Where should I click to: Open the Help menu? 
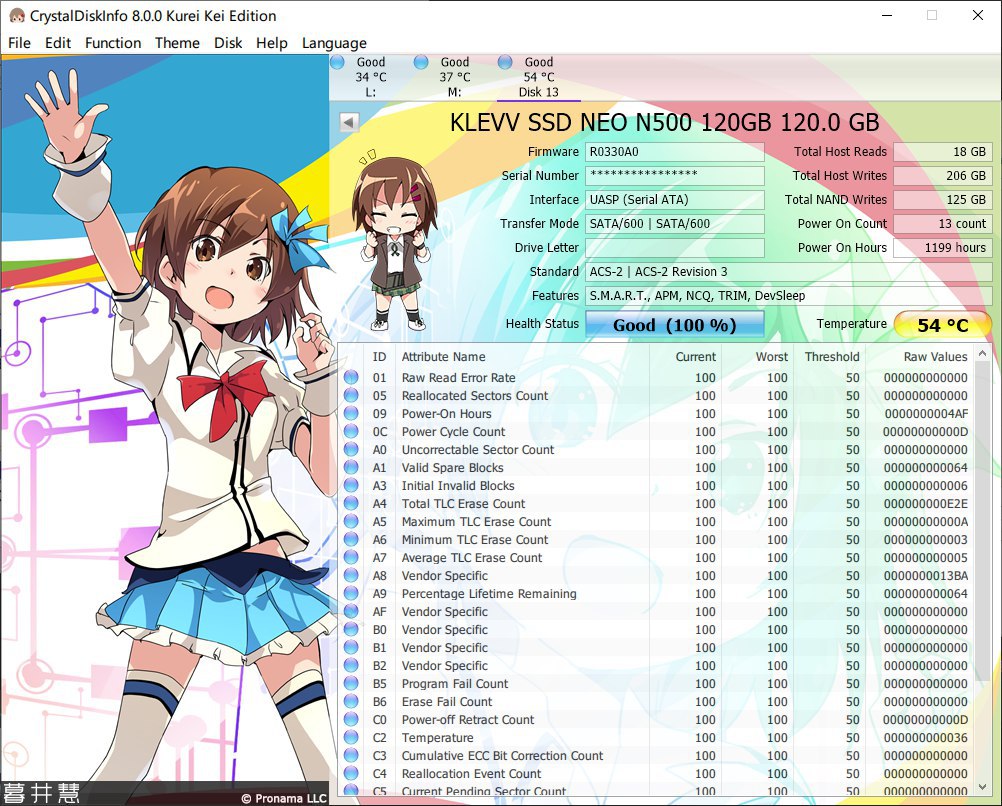[272, 43]
